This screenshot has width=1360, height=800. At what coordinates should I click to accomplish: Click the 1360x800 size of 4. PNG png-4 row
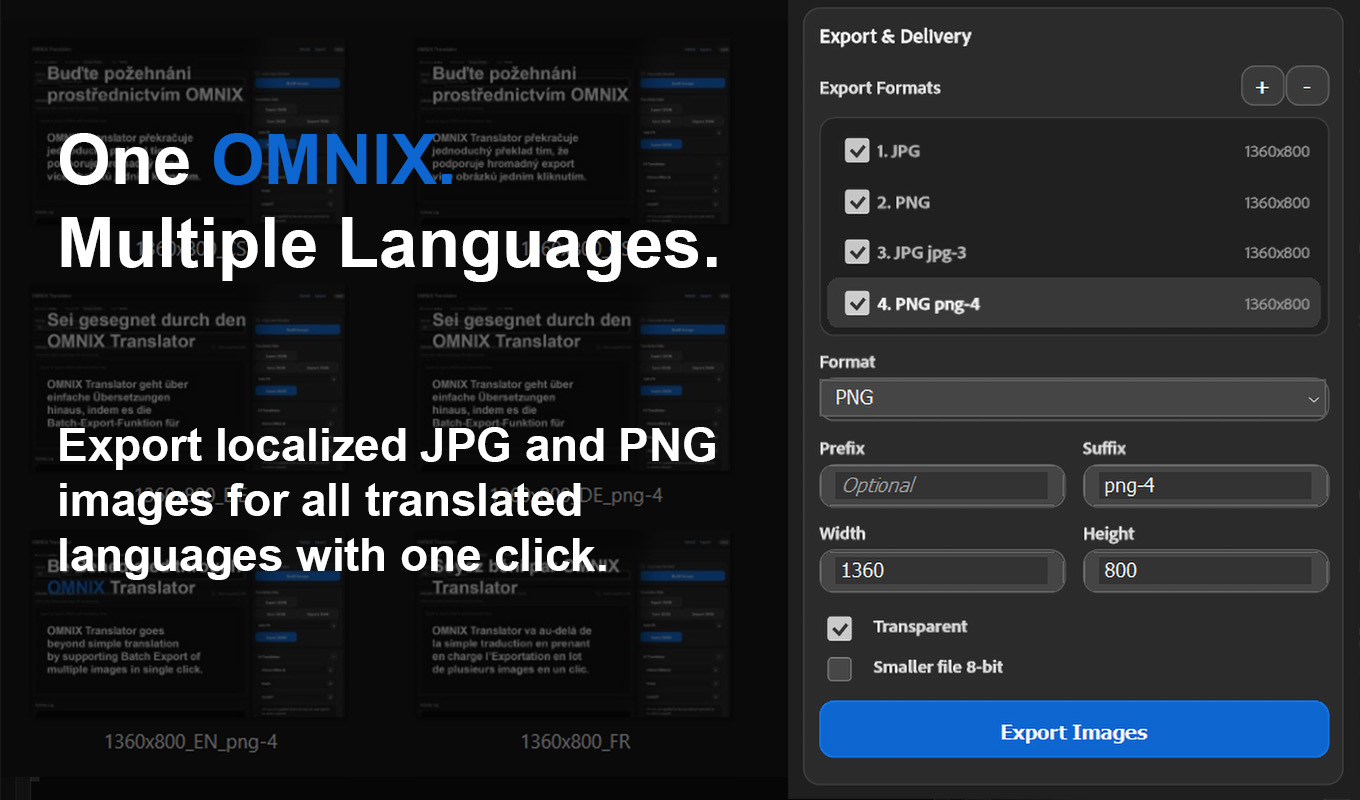click(1277, 304)
